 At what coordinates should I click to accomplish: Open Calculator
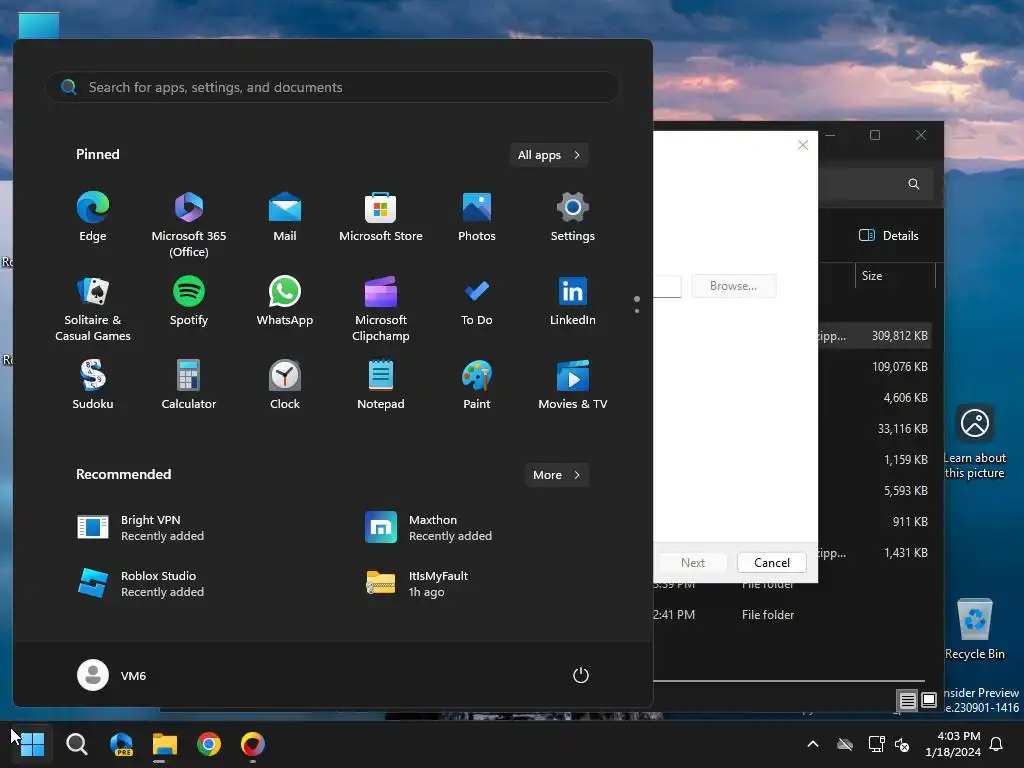[189, 385]
